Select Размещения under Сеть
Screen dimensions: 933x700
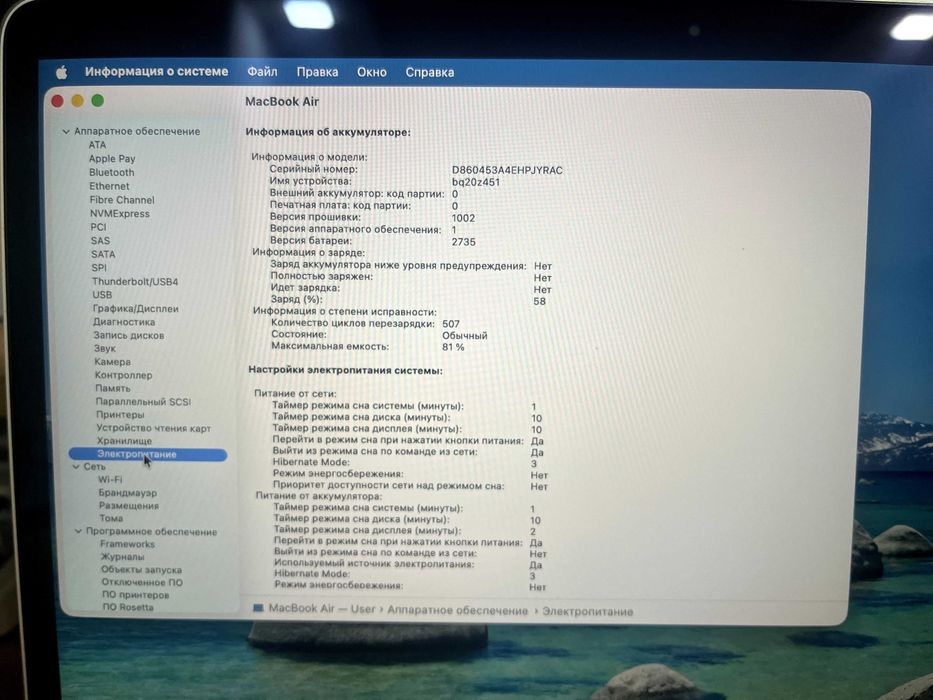[129, 505]
